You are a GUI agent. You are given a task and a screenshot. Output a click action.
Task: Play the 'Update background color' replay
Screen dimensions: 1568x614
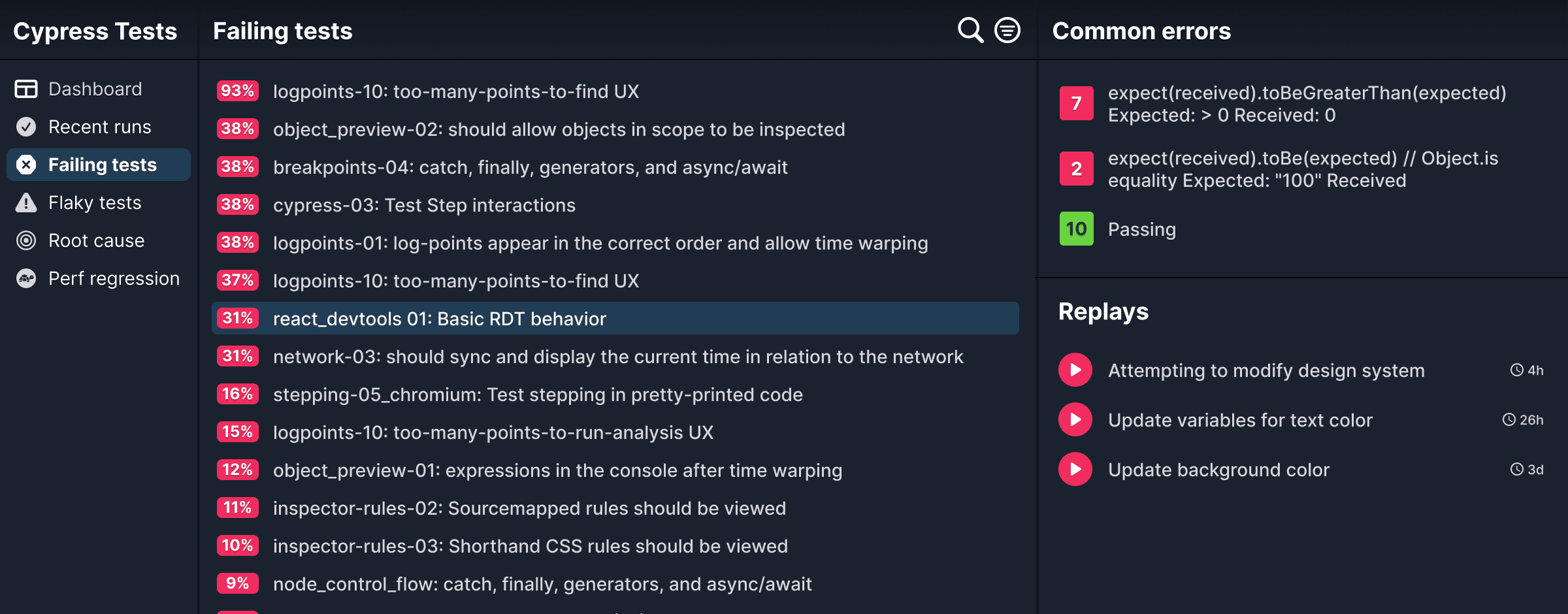[1075, 470]
